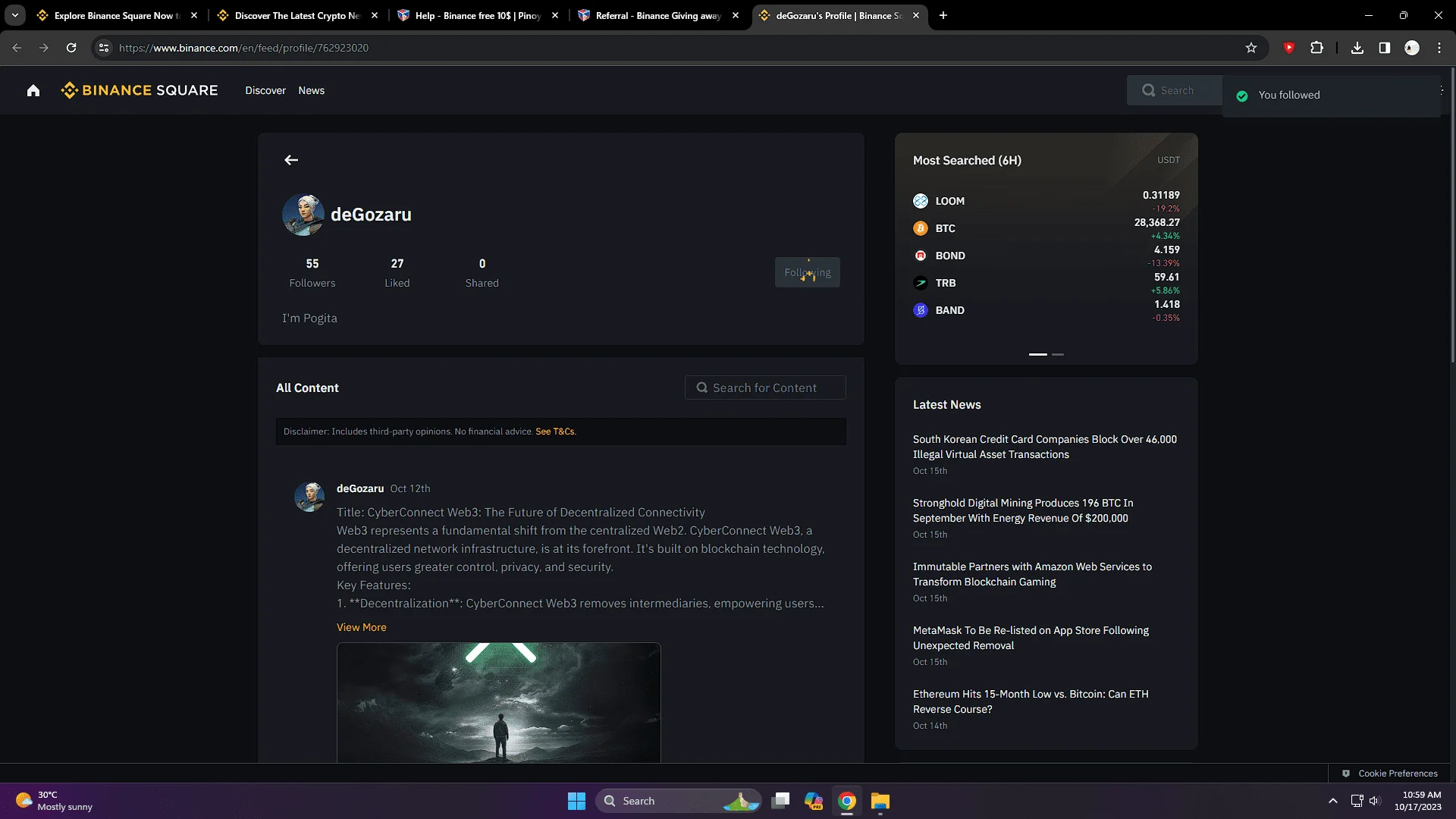Viewport: 1456px width, 819px height.
Task: Open the See T&Cs link
Action: (555, 431)
